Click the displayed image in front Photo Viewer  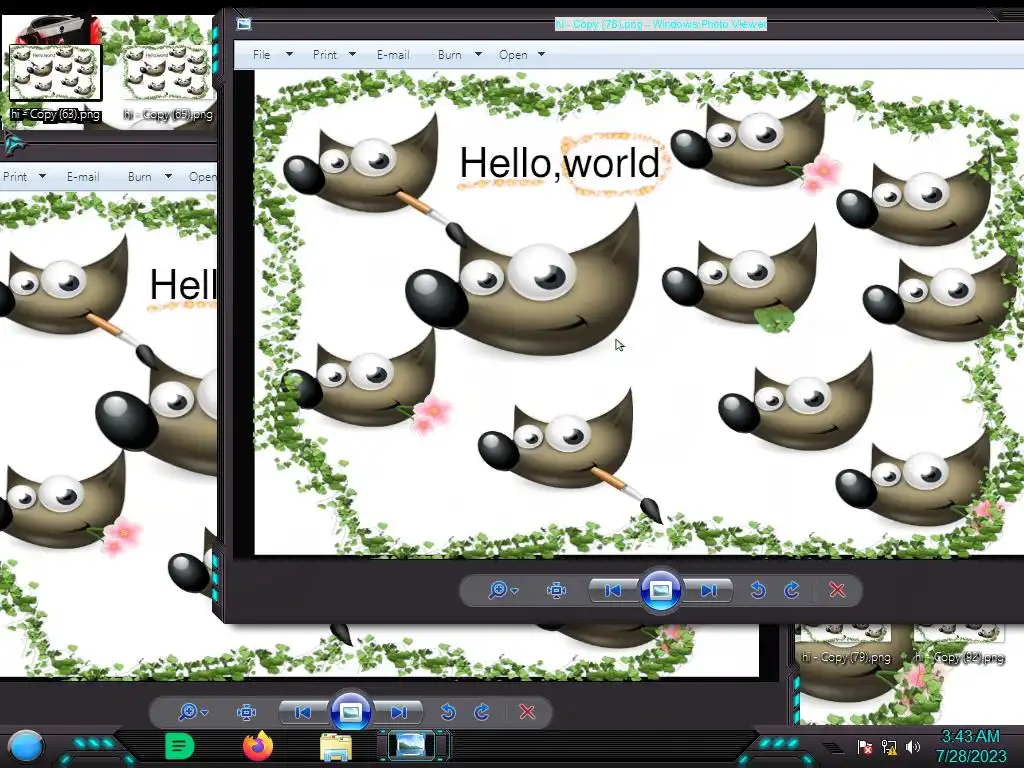tap(639, 313)
